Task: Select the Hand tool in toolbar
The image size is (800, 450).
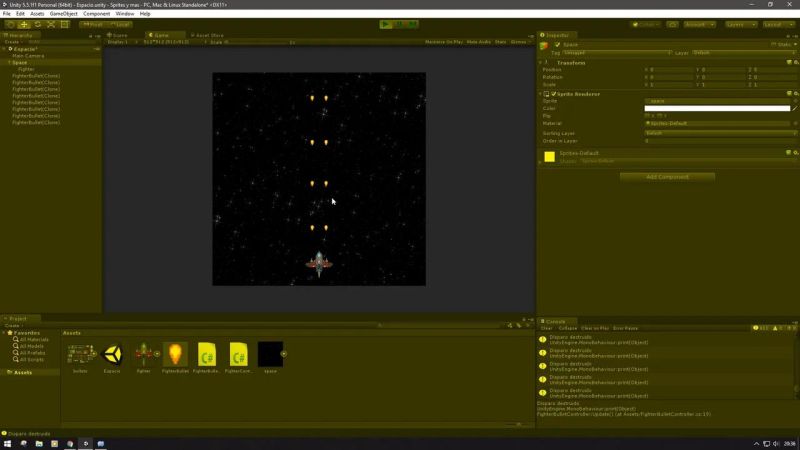Action: [10, 24]
